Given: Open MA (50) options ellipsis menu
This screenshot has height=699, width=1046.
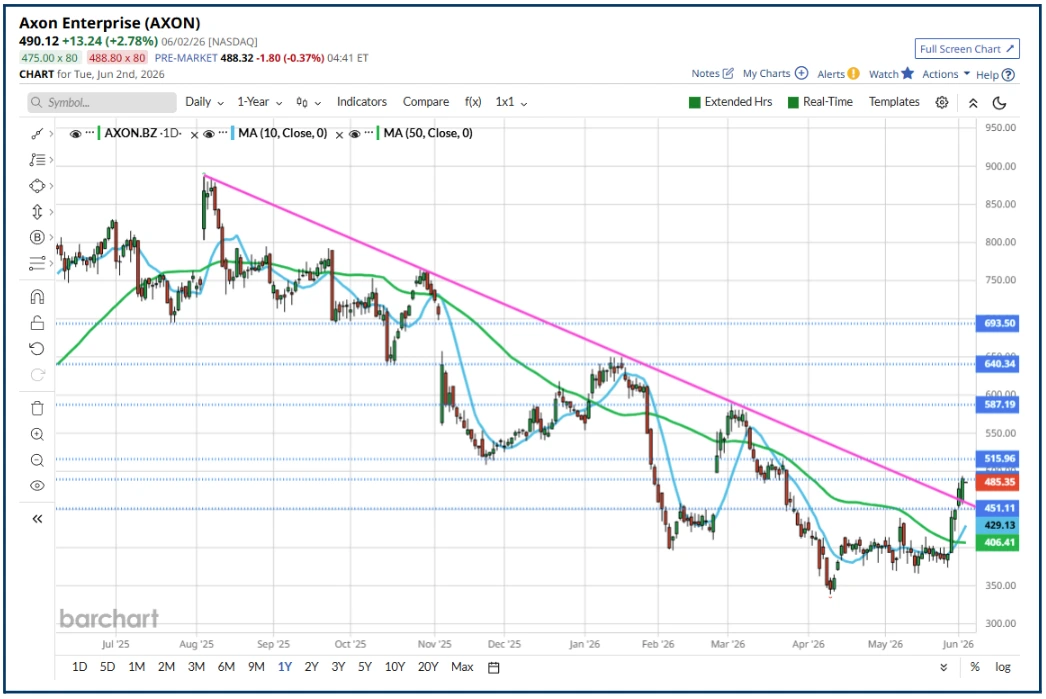Looking at the screenshot, I should 369,133.
